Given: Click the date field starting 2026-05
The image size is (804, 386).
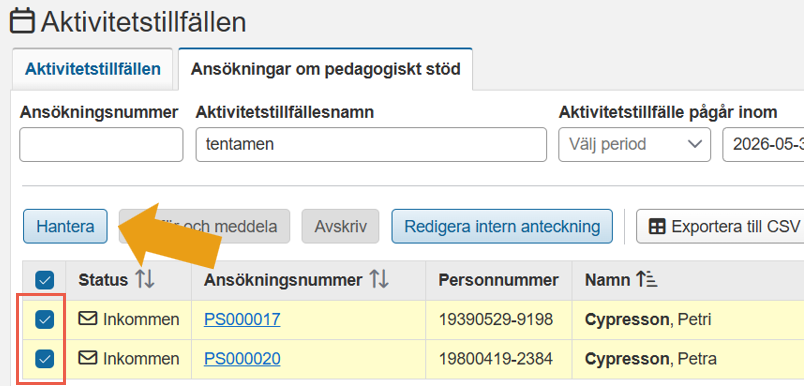Looking at the screenshot, I should pos(763,145).
